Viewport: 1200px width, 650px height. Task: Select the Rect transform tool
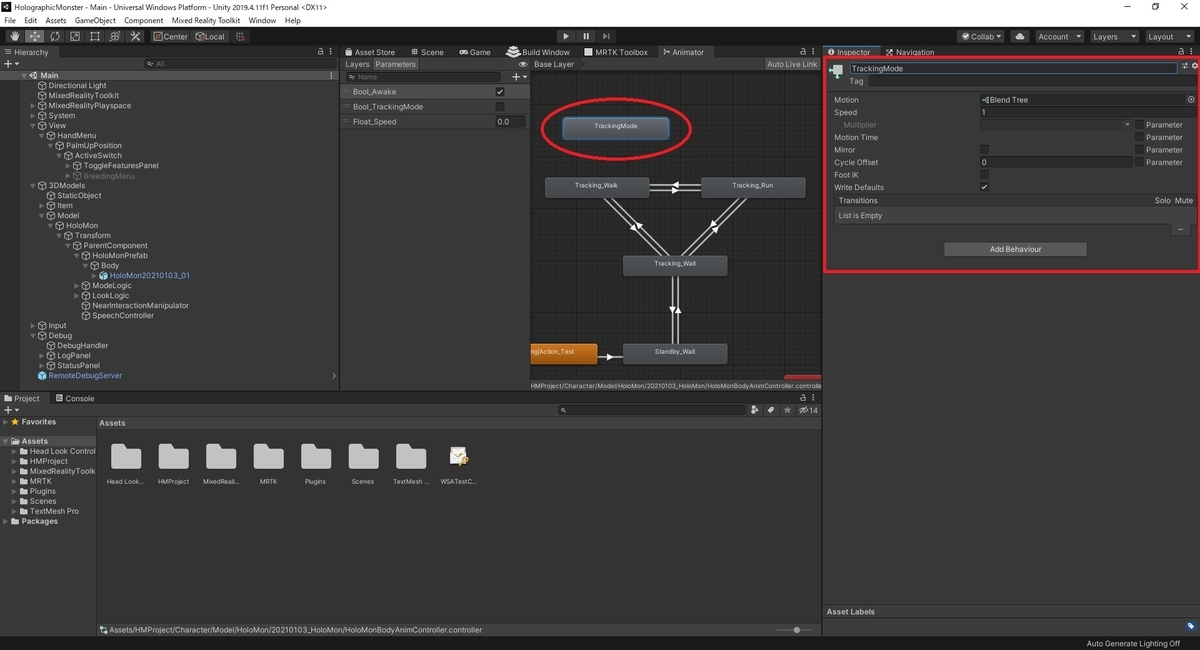[x=95, y=37]
